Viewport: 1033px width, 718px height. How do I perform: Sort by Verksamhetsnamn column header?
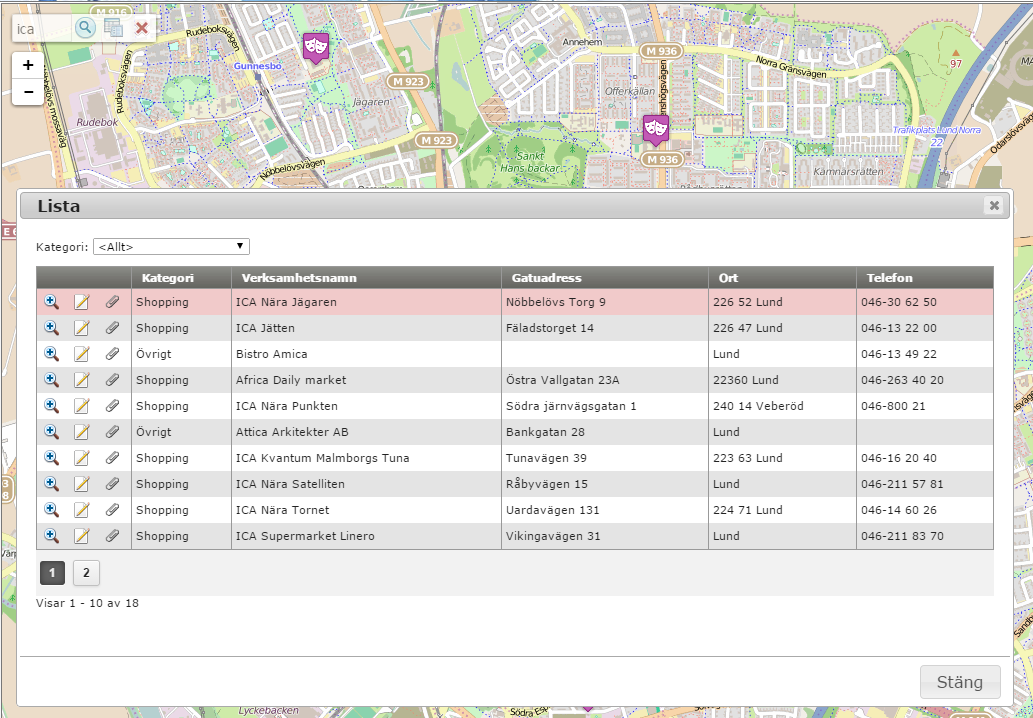366,277
